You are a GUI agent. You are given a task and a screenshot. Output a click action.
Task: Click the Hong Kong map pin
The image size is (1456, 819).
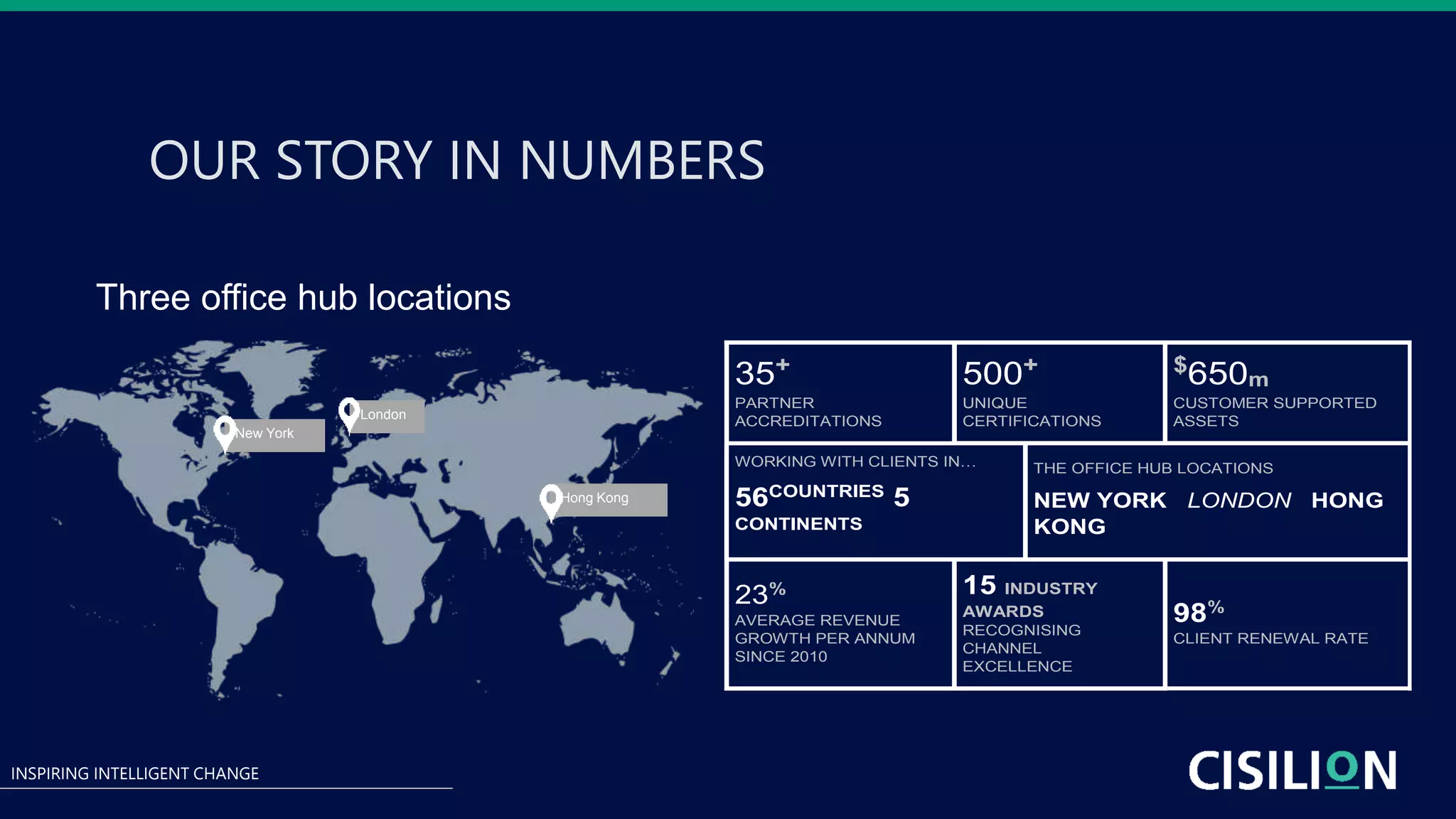pos(551,499)
